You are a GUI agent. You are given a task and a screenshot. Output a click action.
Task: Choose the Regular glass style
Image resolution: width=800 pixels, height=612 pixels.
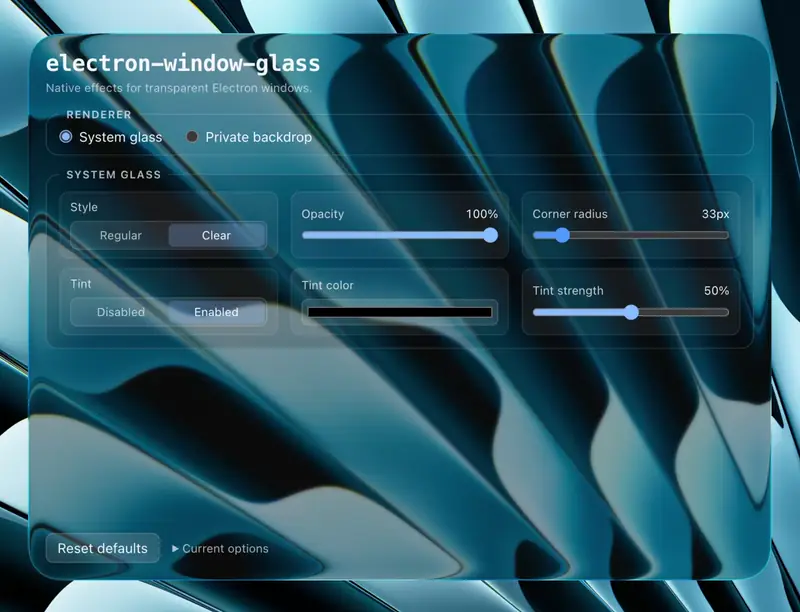[x=120, y=235]
